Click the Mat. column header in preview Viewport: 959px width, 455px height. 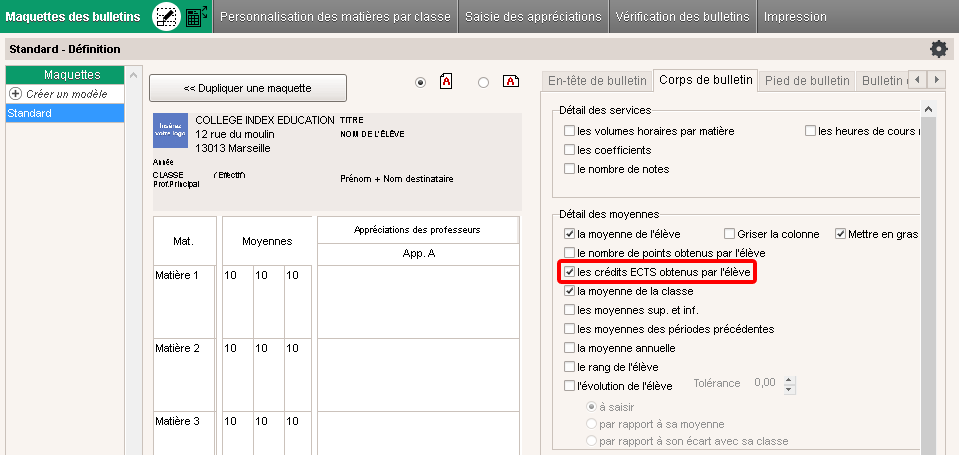tap(184, 241)
